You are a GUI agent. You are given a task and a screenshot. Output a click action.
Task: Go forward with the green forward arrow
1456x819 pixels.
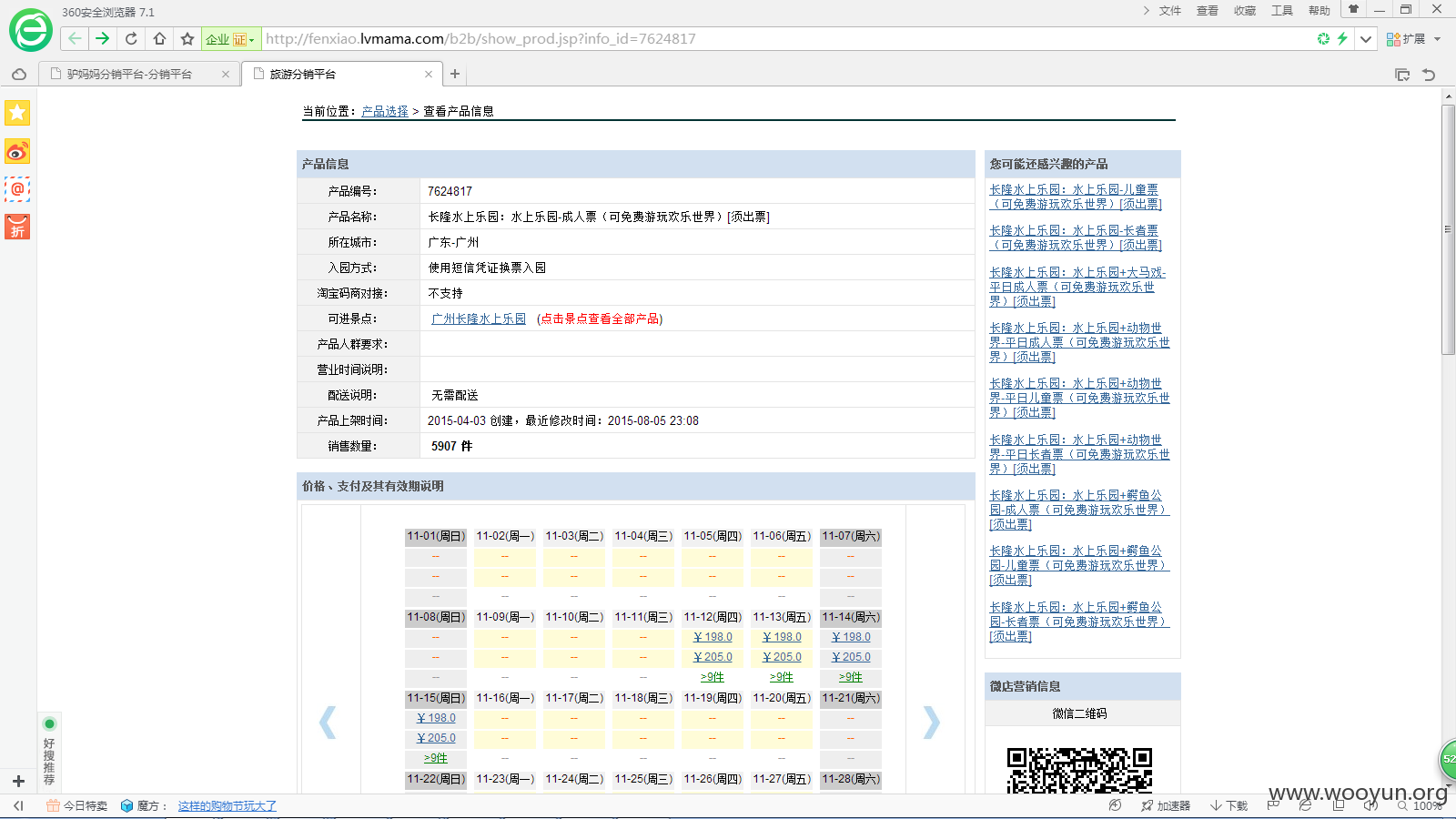point(102,38)
